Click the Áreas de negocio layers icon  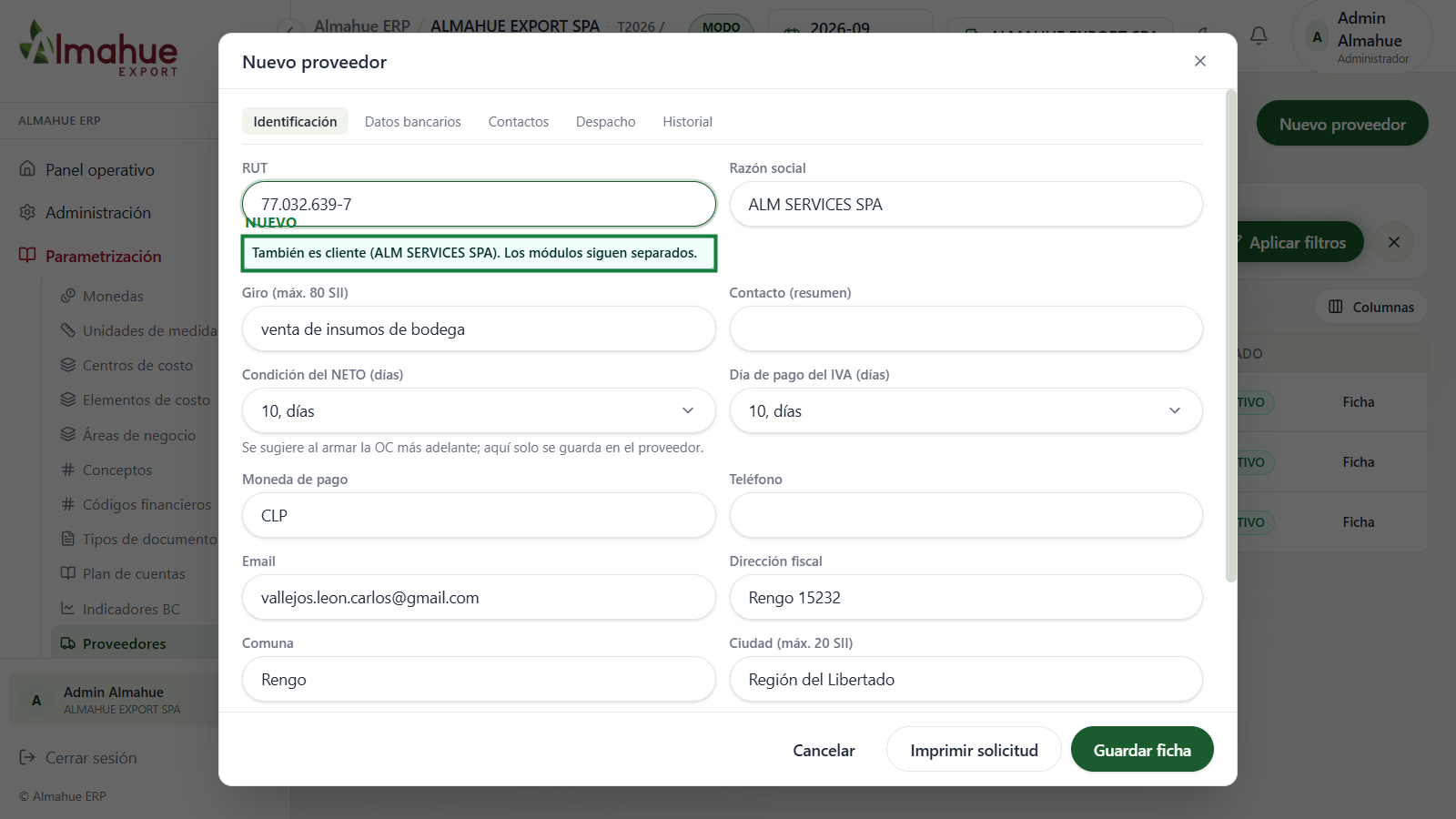pos(67,435)
